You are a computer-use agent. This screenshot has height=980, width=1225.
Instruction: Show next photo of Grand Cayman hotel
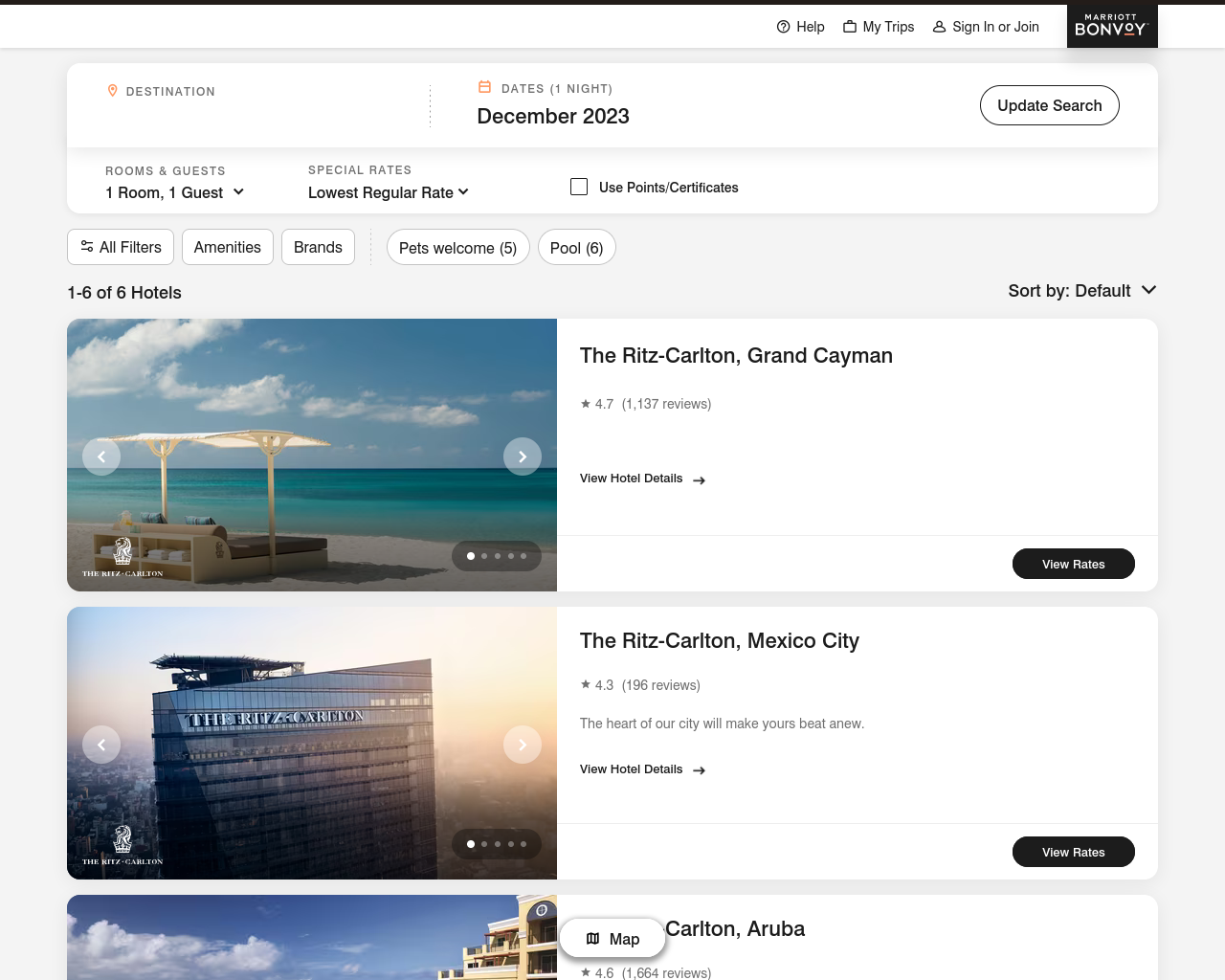[523, 457]
